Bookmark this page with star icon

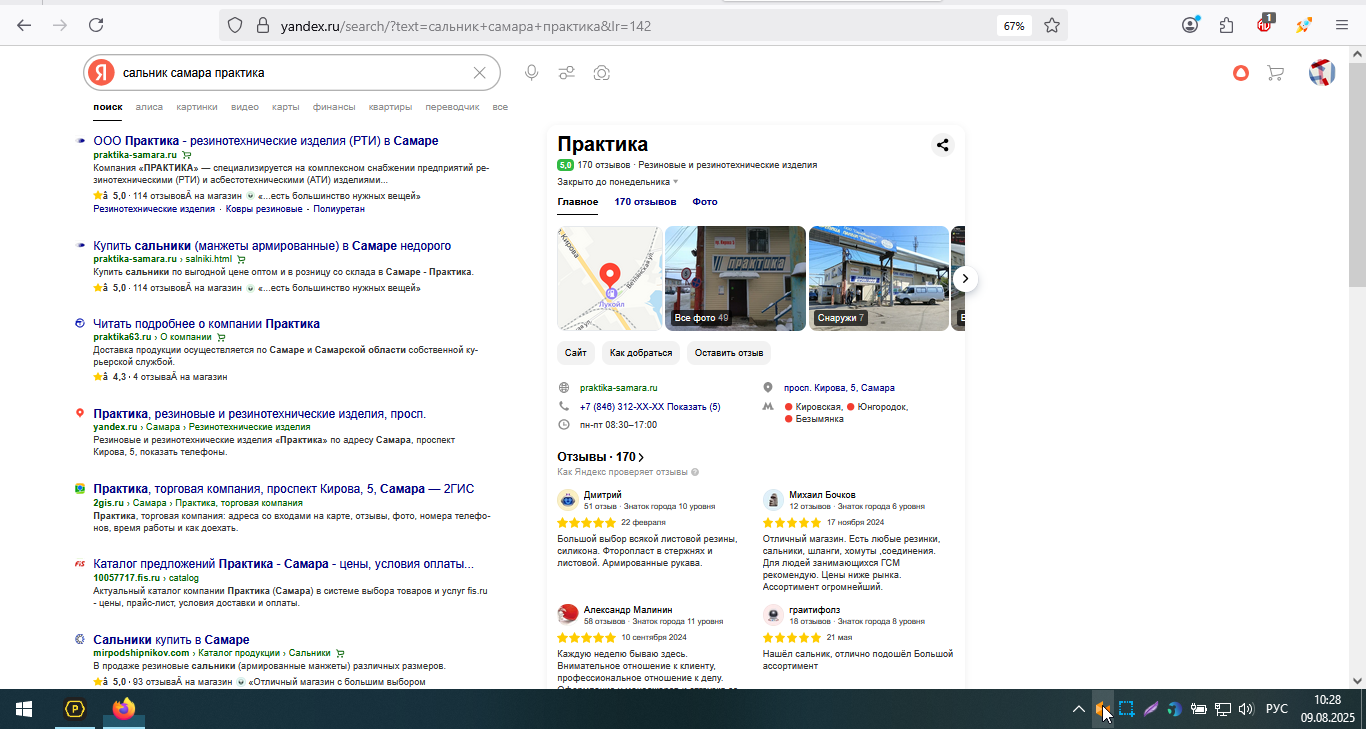[1052, 26]
